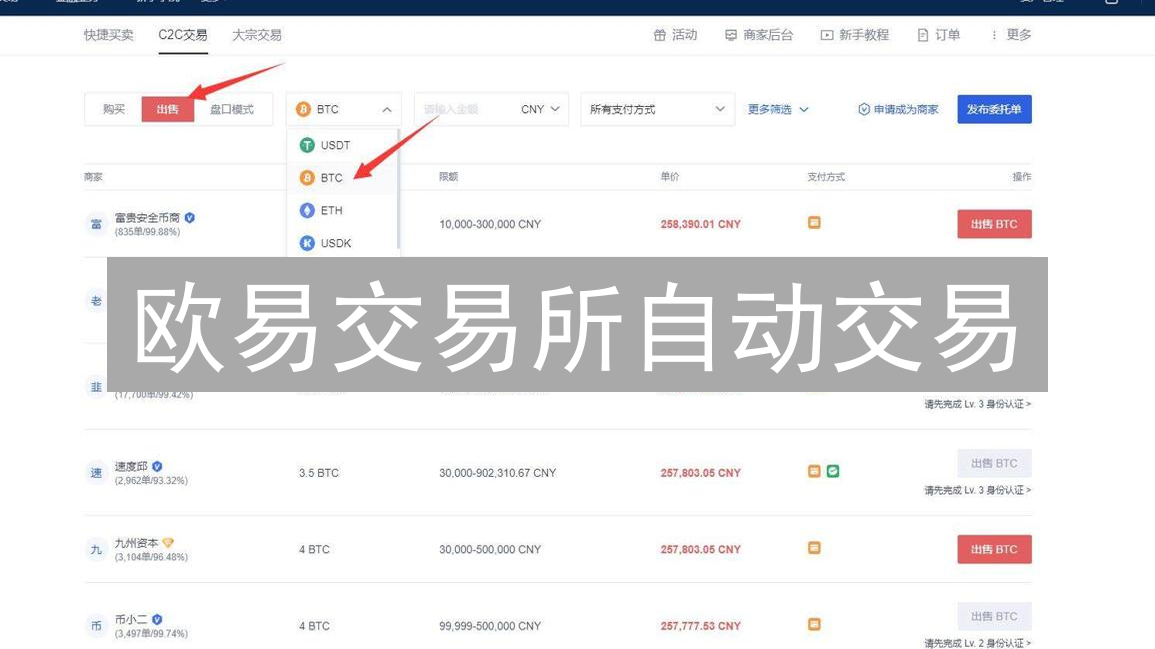
Task: Click 富 avatar of 富贵安全币商
Action: pyautogui.click(x=96, y=224)
